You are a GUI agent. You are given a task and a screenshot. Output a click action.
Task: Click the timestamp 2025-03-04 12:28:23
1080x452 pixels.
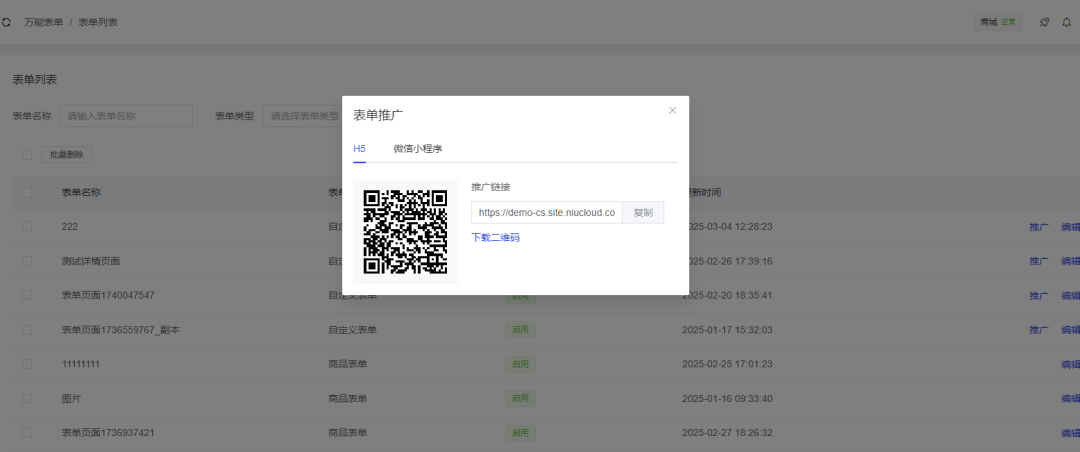733,227
